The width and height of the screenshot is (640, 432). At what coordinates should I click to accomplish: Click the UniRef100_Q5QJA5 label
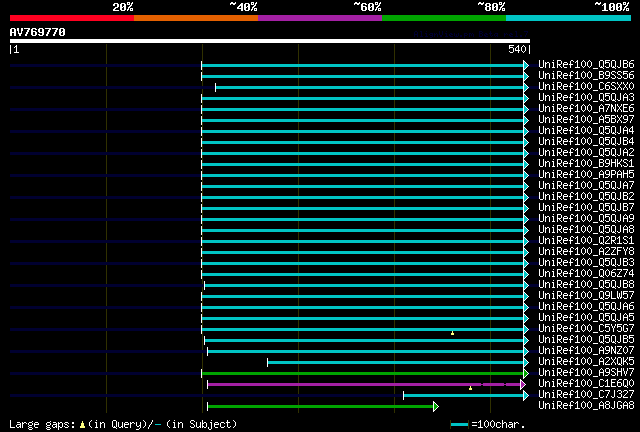click(x=586, y=318)
